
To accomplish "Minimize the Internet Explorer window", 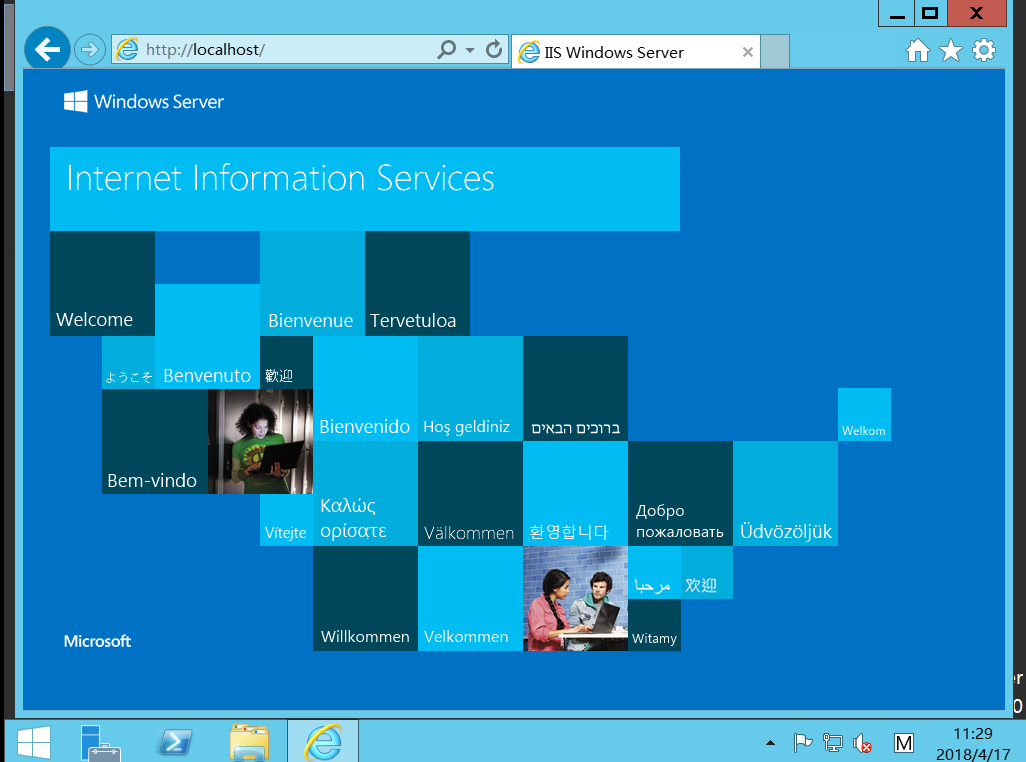I will click(897, 13).
